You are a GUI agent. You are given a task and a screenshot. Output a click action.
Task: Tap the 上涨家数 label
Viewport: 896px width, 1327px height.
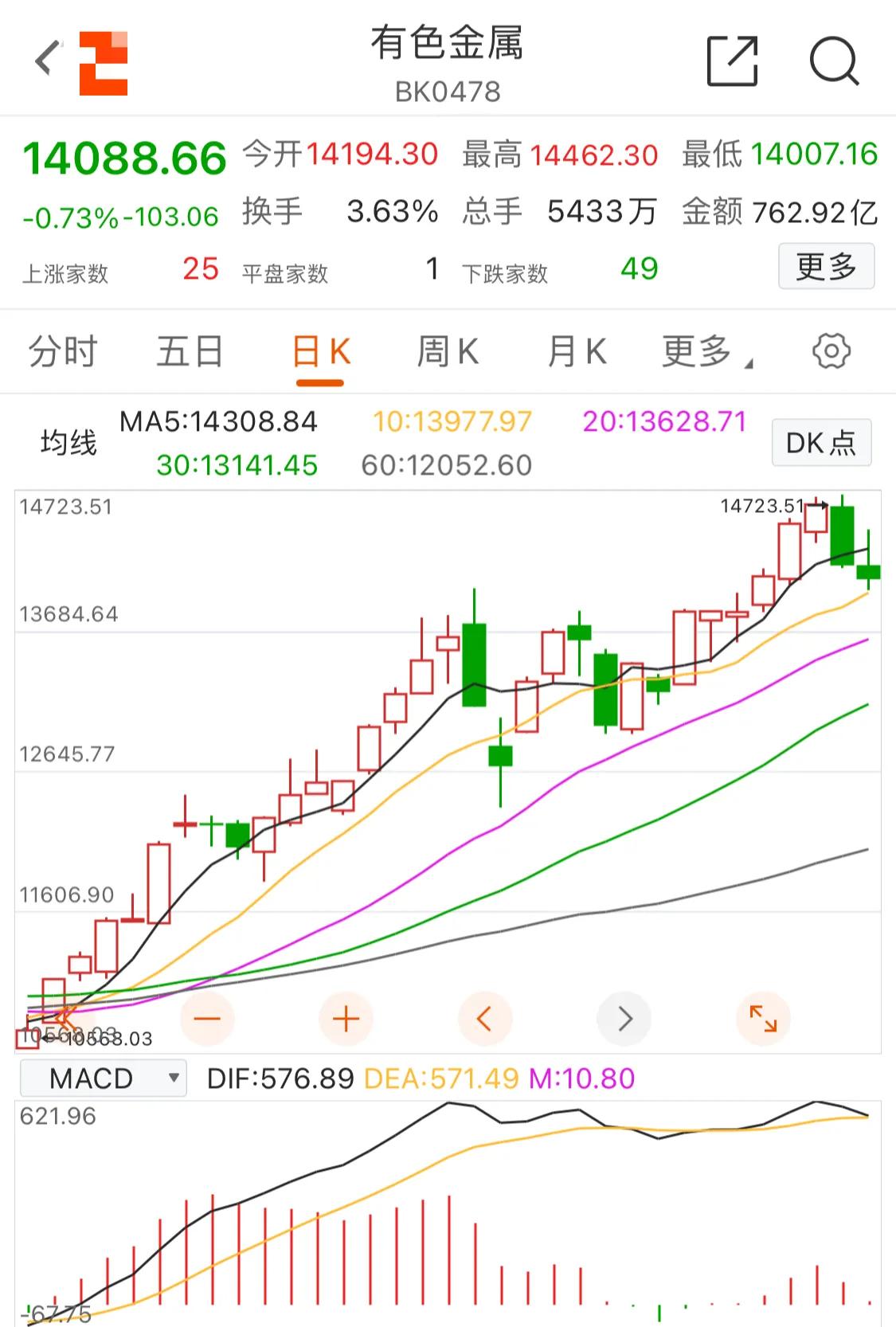65,274
